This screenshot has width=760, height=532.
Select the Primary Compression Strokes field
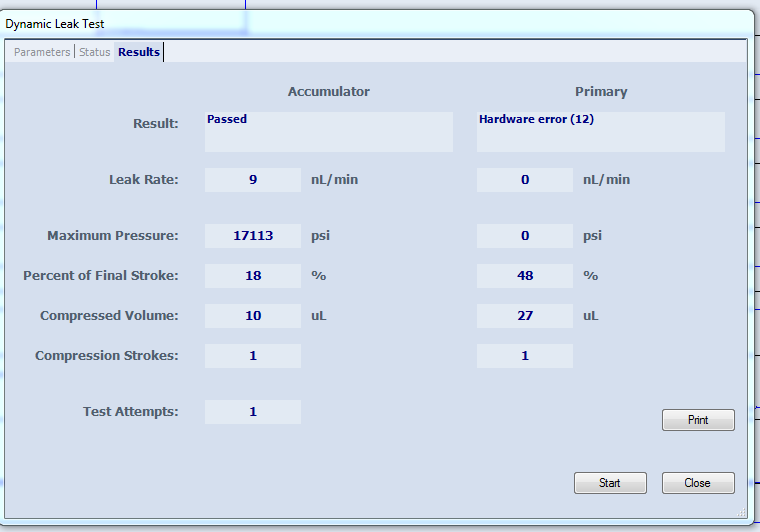525,356
